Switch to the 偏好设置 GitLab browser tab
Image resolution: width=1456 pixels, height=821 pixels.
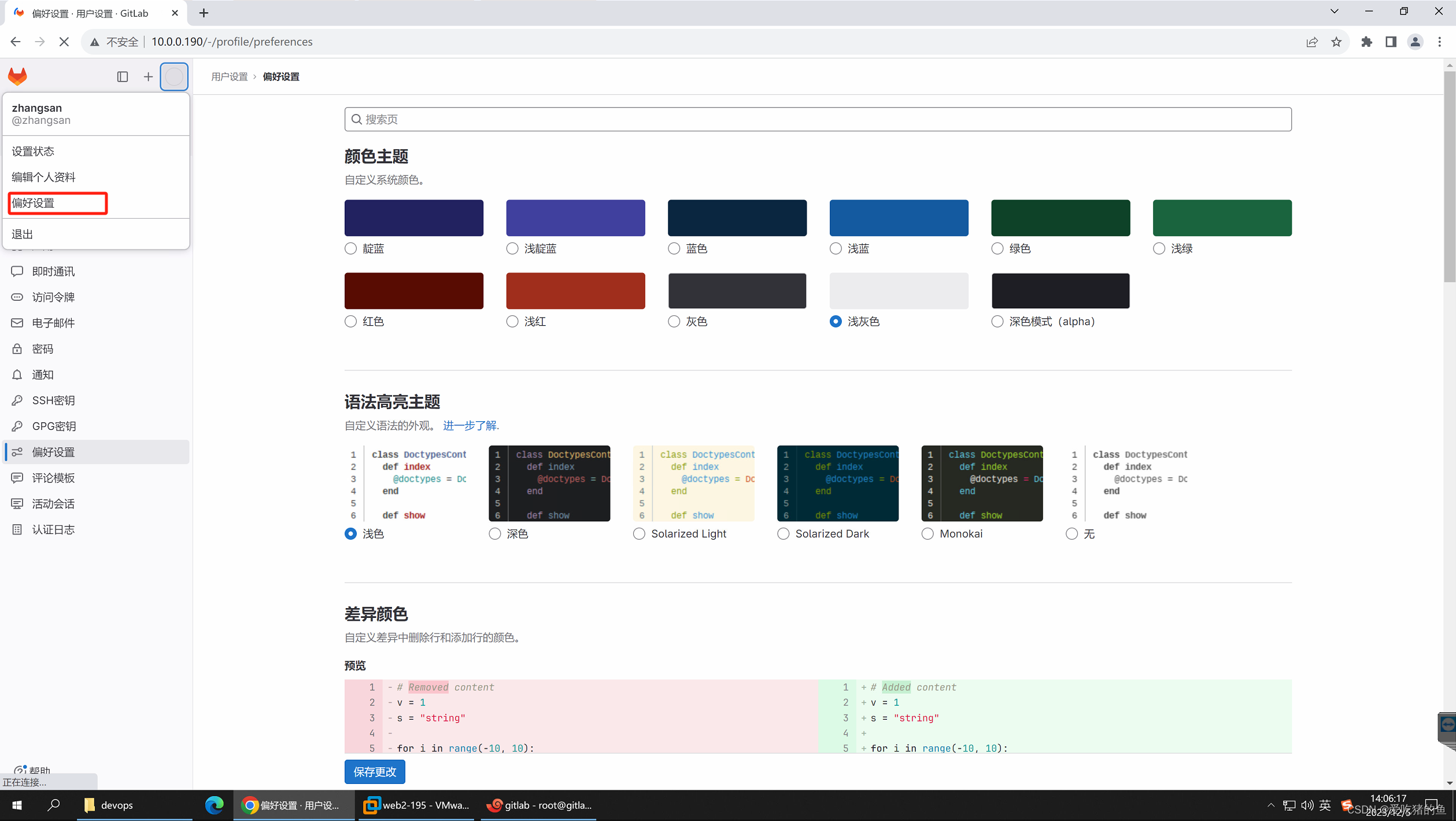95,13
